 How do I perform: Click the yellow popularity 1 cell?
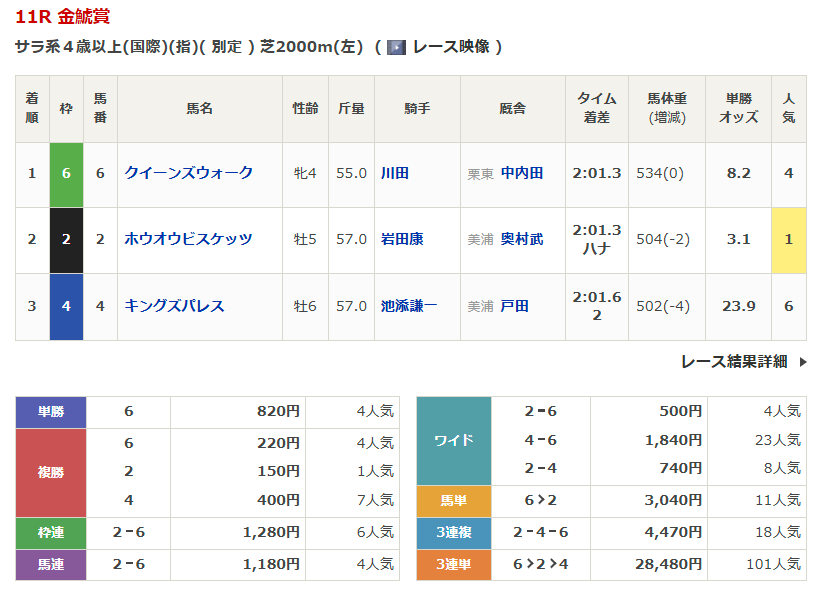point(789,240)
